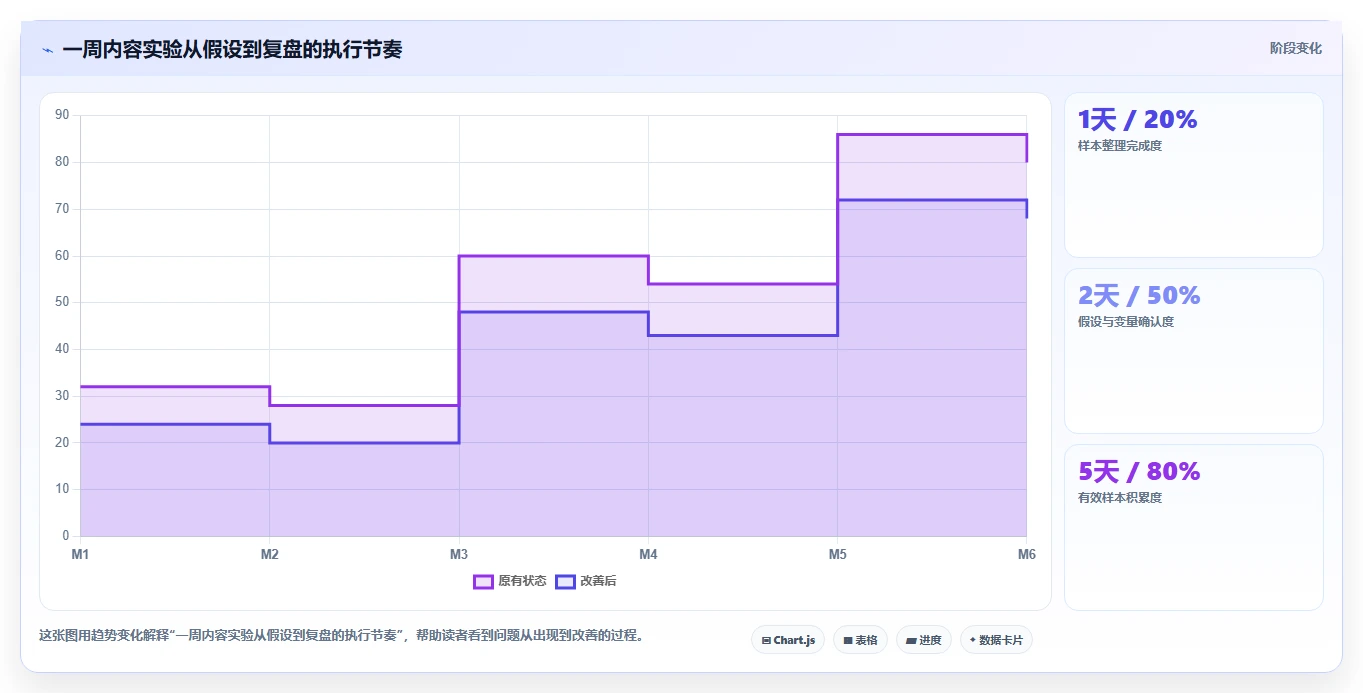
Task: Click the 有效样本积累度 caption
Action: pos(1120,498)
